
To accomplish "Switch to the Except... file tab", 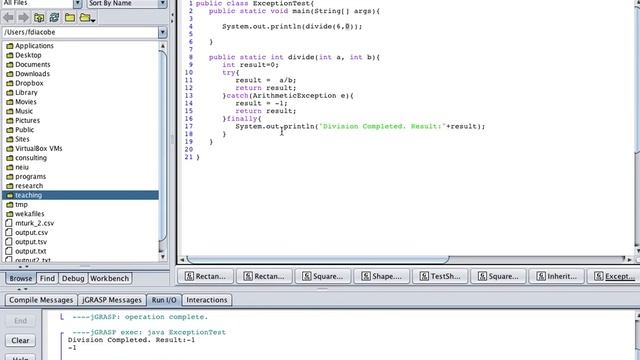I will [614, 276].
